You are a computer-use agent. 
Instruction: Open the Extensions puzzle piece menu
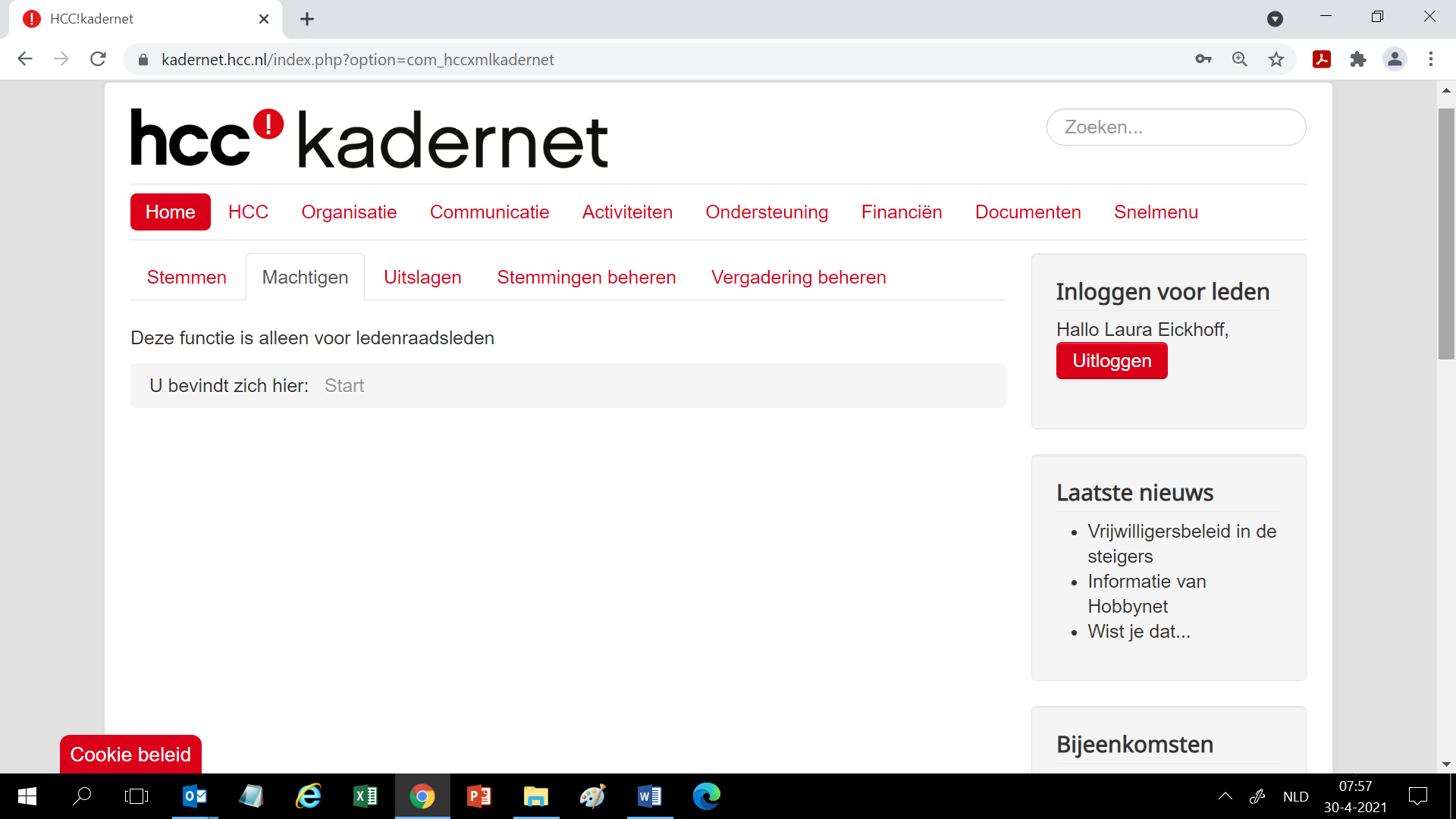click(1358, 59)
